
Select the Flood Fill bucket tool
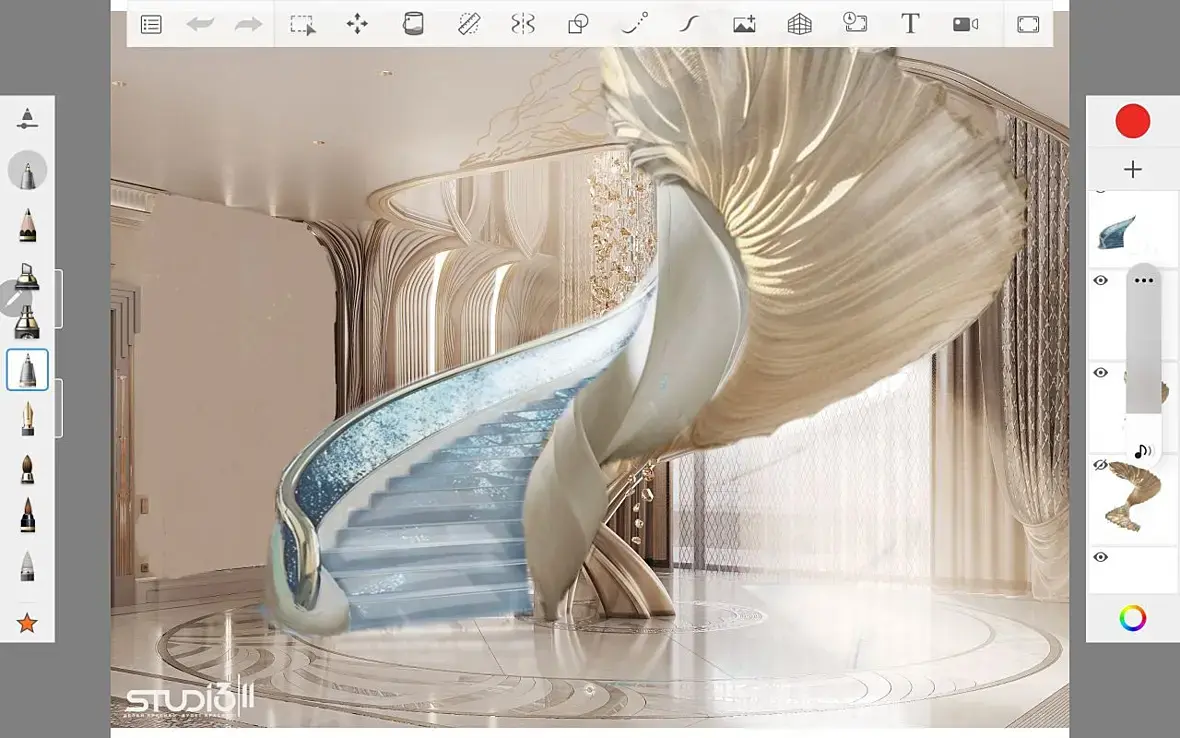point(412,24)
